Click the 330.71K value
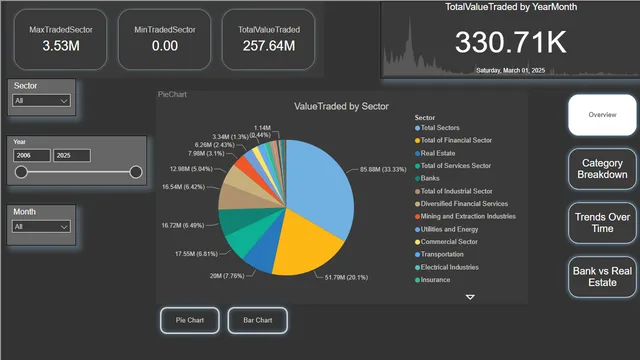The width and height of the screenshot is (640, 360). click(x=511, y=42)
